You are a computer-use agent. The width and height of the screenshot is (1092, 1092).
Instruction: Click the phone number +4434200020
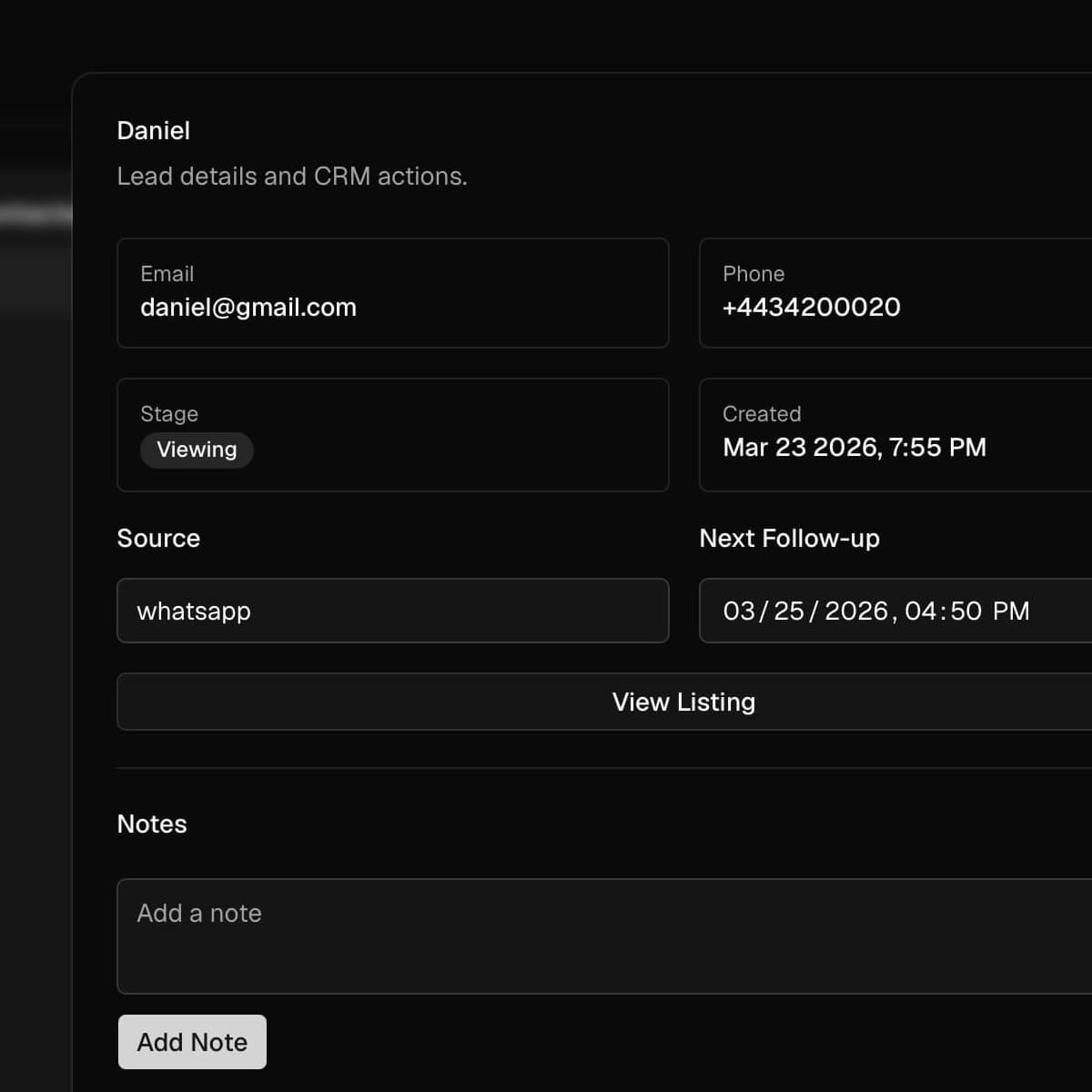tap(811, 308)
